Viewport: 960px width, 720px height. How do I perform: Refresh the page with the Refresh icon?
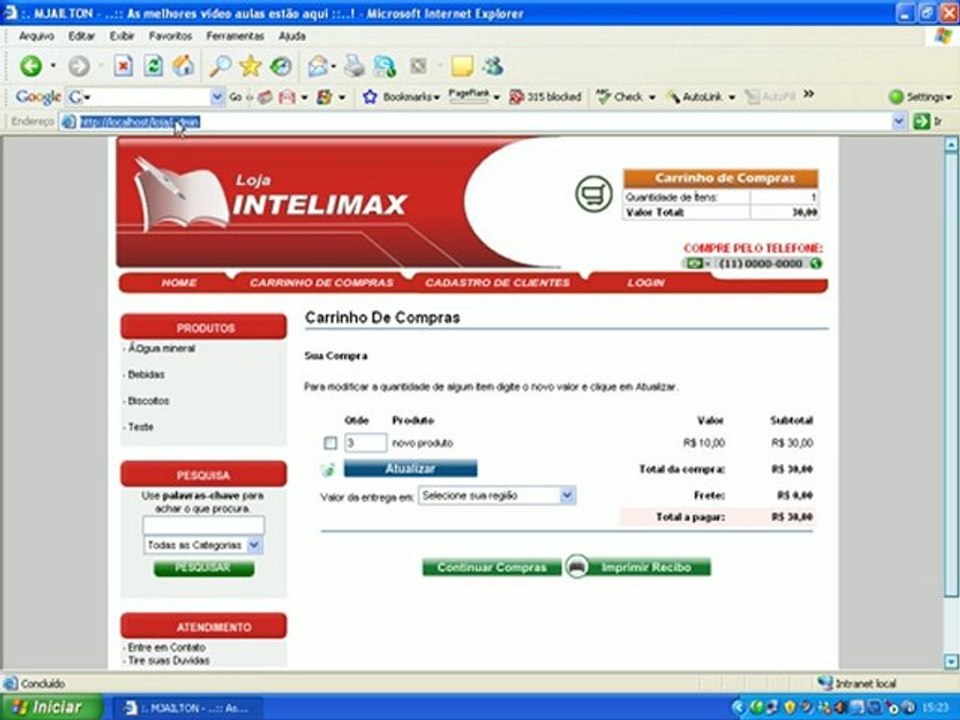pyautogui.click(x=153, y=66)
